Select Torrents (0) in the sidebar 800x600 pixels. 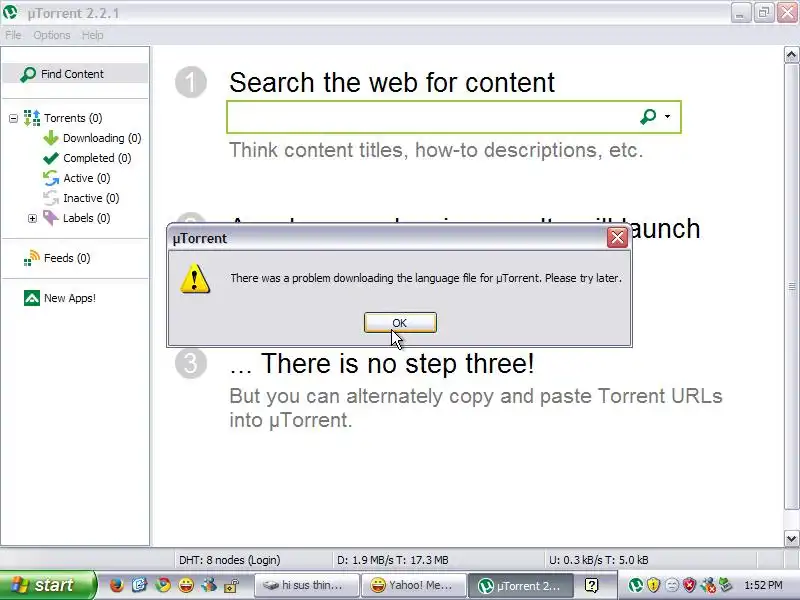[73, 118]
